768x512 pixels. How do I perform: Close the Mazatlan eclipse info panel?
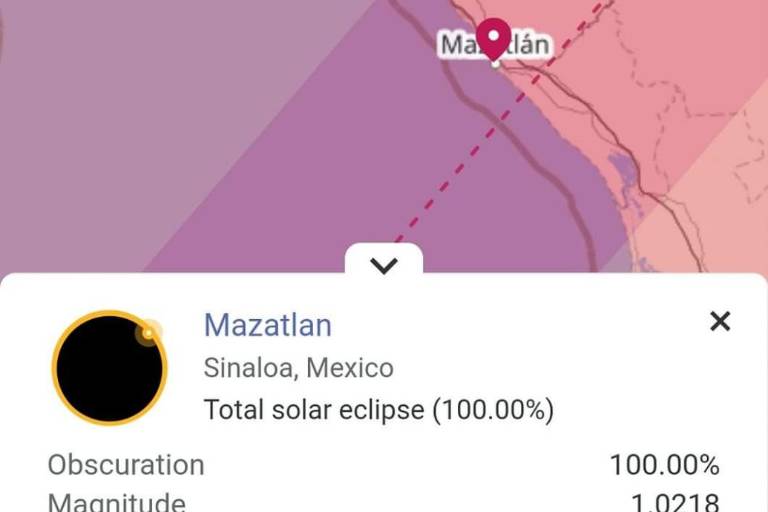click(x=720, y=321)
